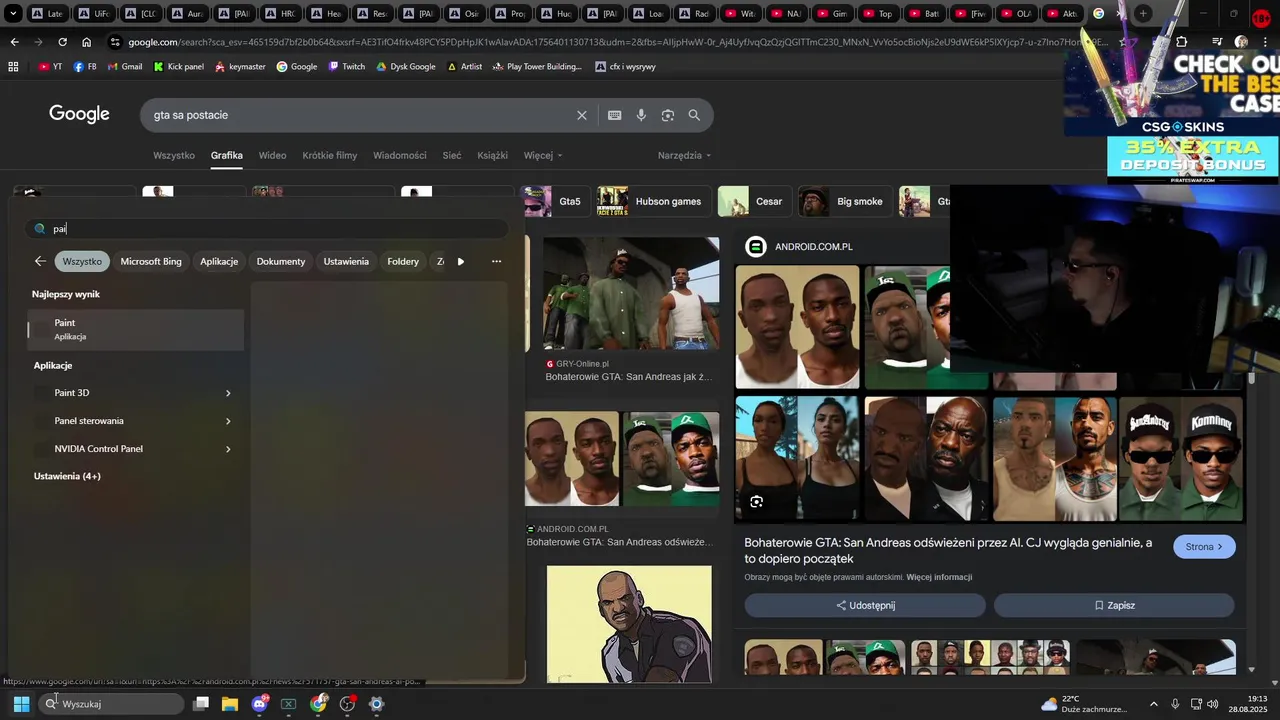1280x720 pixels.
Task: Select Big smoke filter chip
Action: (x=845, y=201)
